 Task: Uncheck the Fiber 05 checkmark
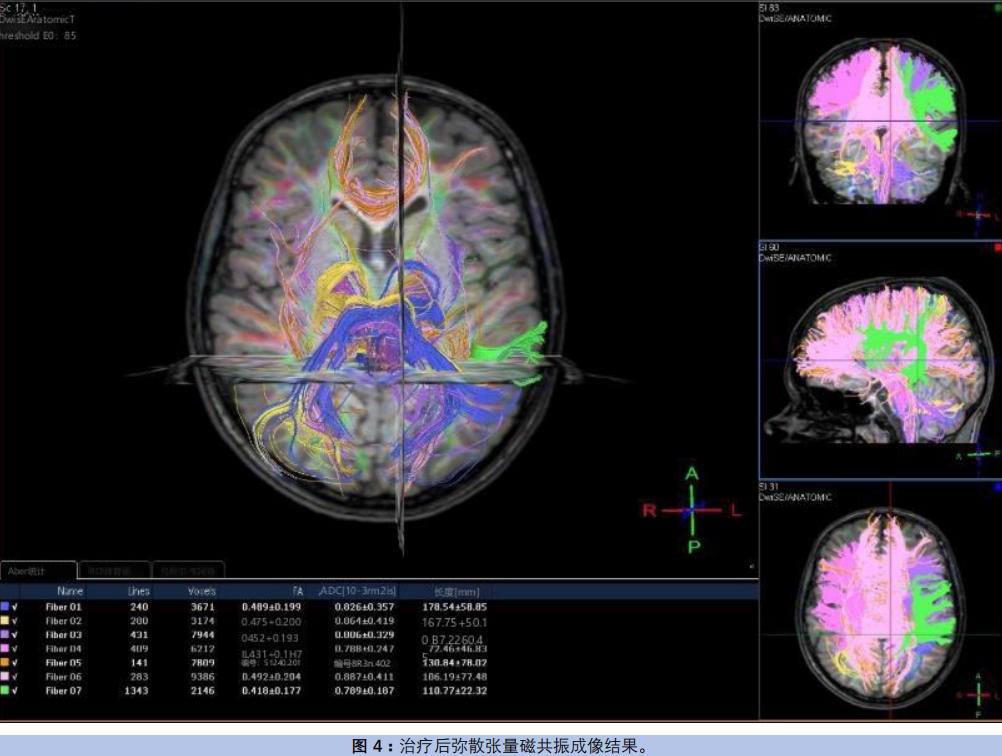16,662
